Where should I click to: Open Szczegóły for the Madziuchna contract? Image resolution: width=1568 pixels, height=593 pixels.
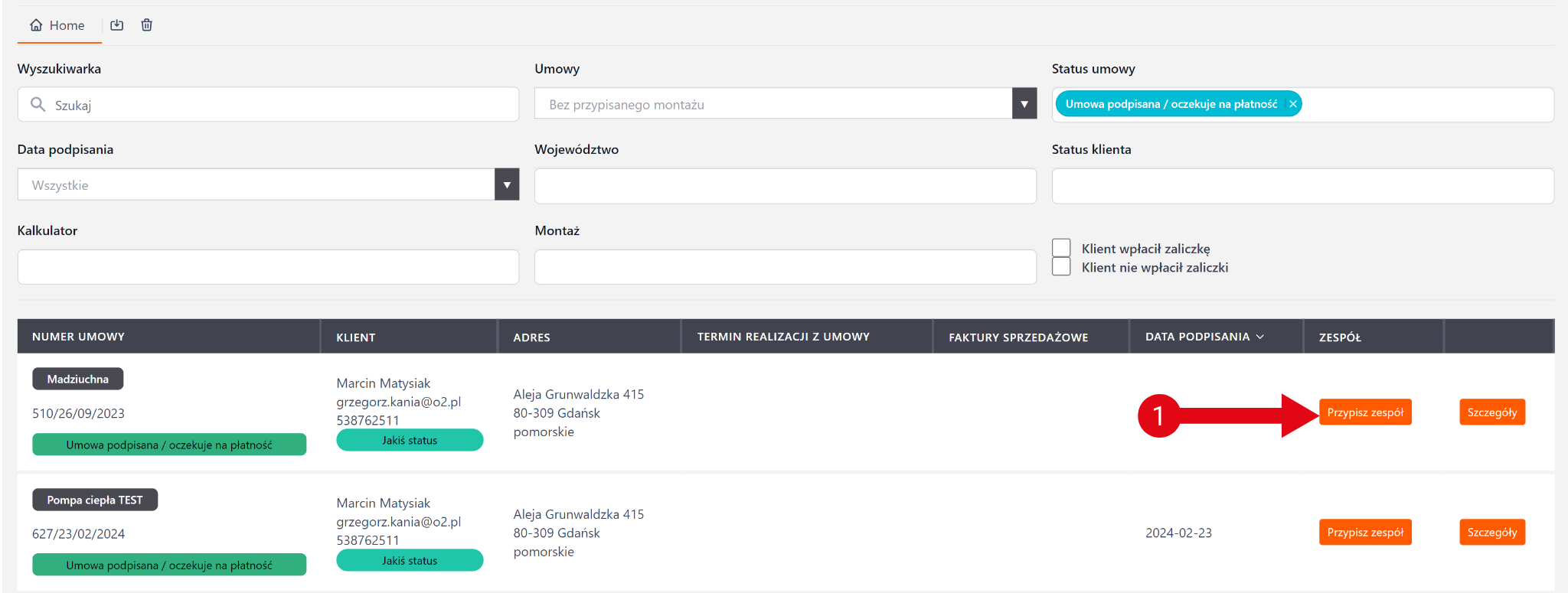(x=1491, y=412)
